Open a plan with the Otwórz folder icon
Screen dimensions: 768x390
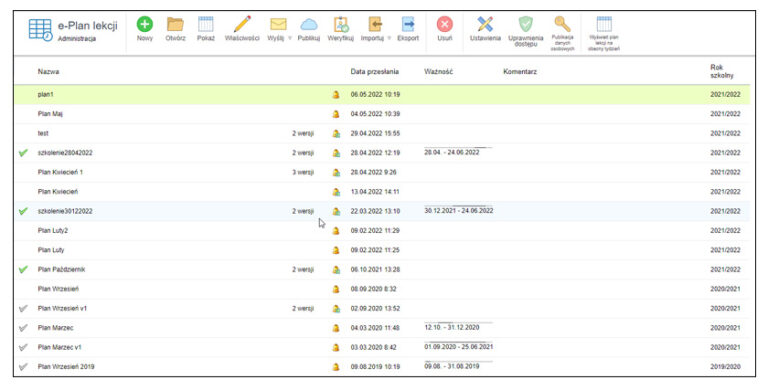(175, 24)
